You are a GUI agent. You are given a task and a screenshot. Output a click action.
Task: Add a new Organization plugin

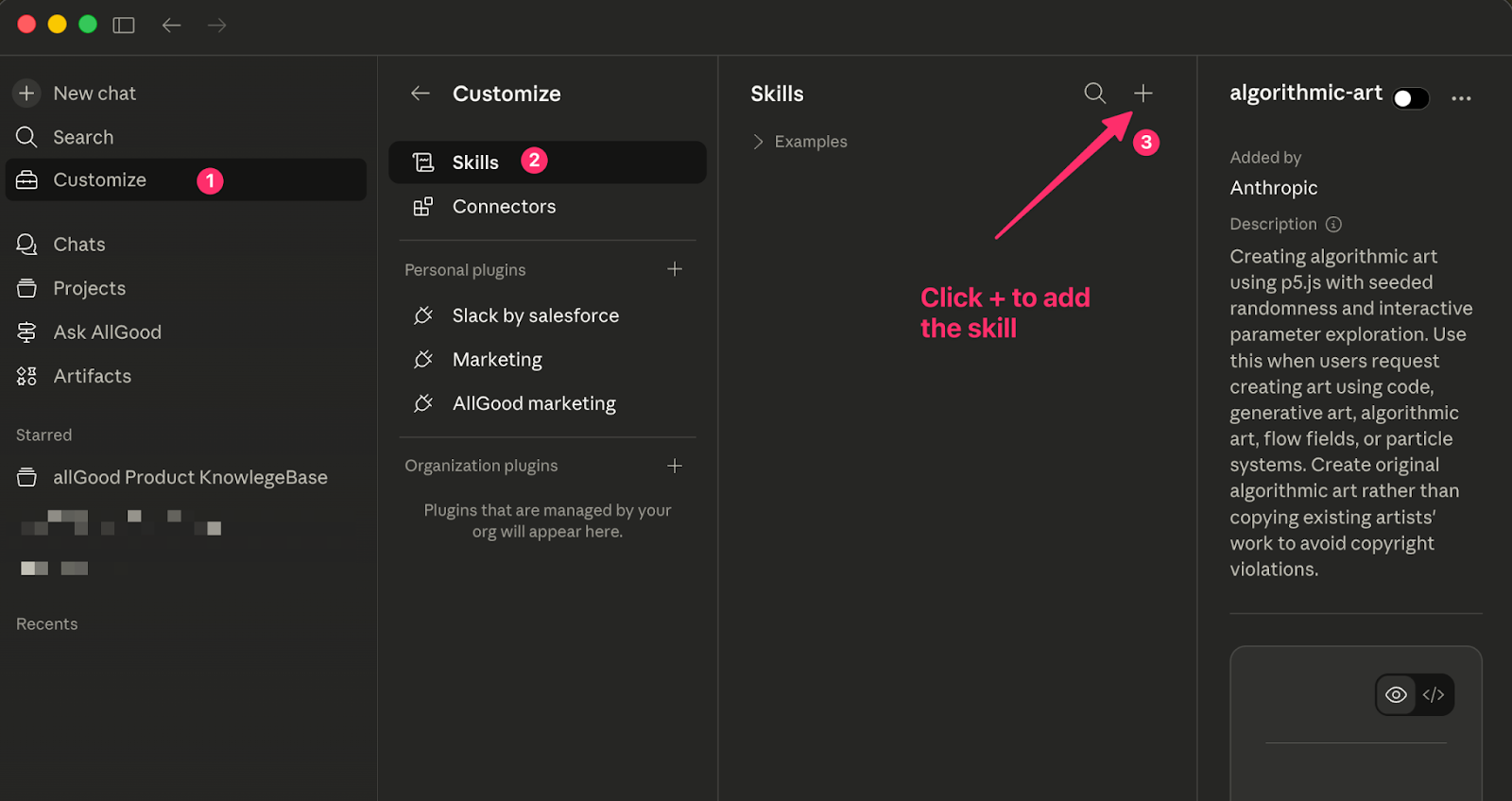(675, 466)
